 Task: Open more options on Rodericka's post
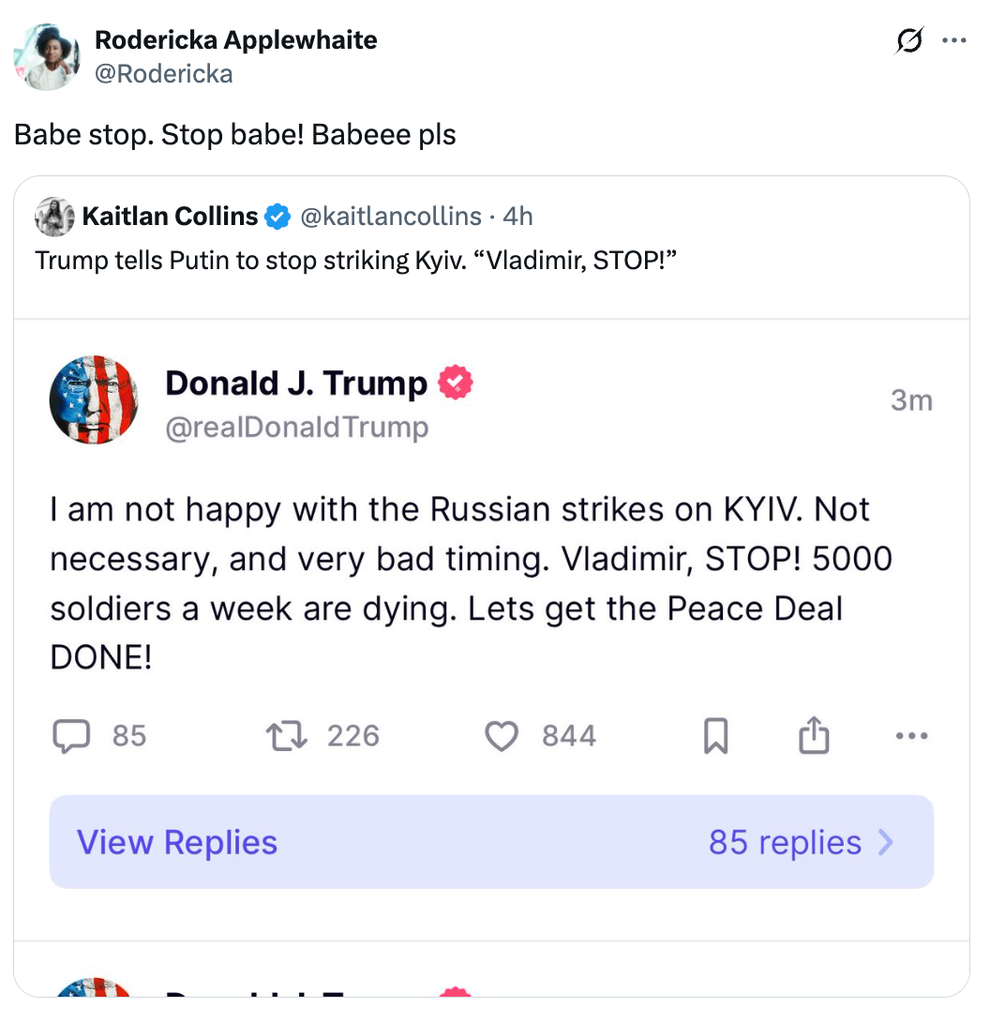point(954,40)
